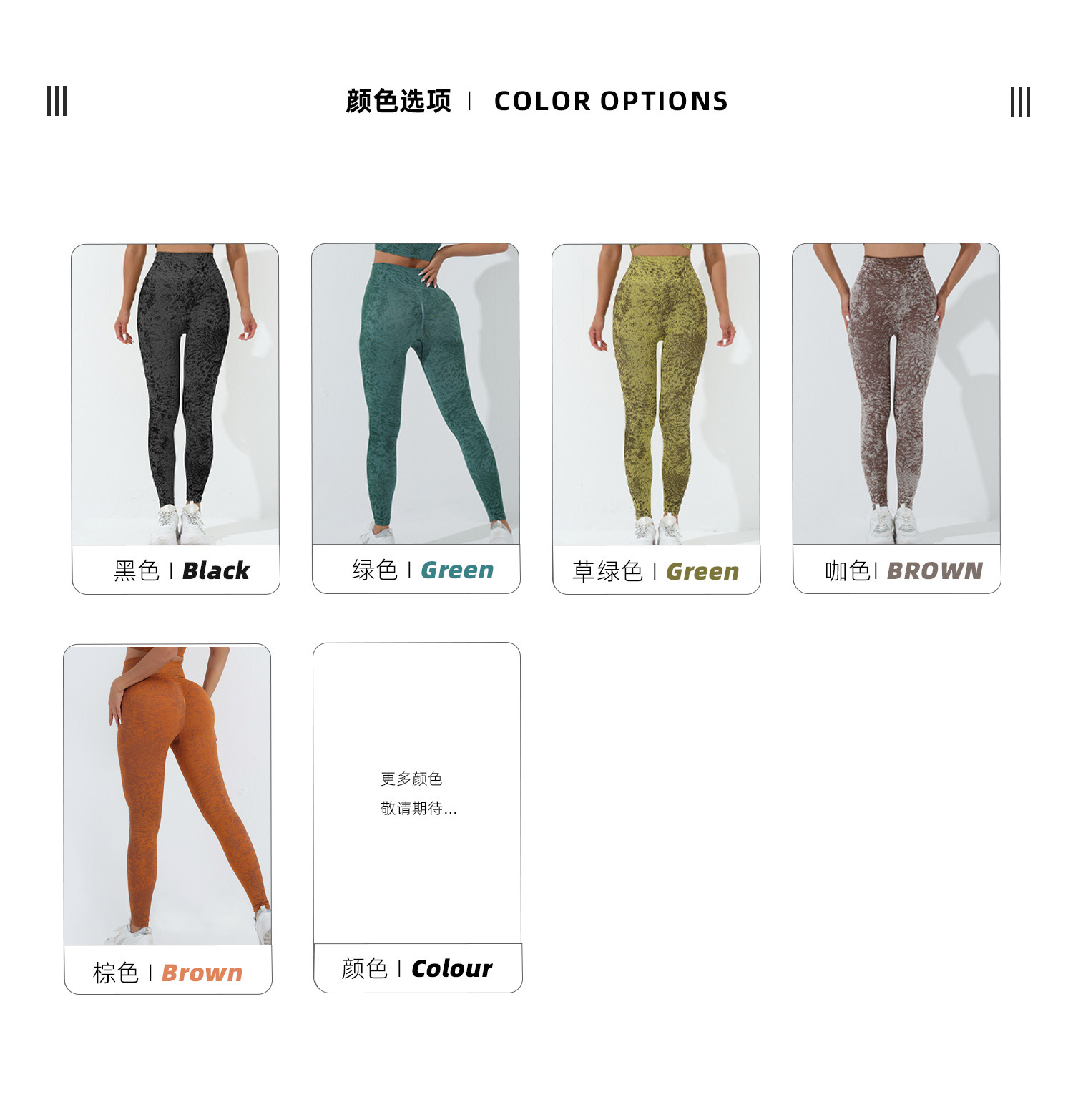Click the 颜色 Colour label
This screenshot has width=1073, height=1120.
click(x=416, y=968)
